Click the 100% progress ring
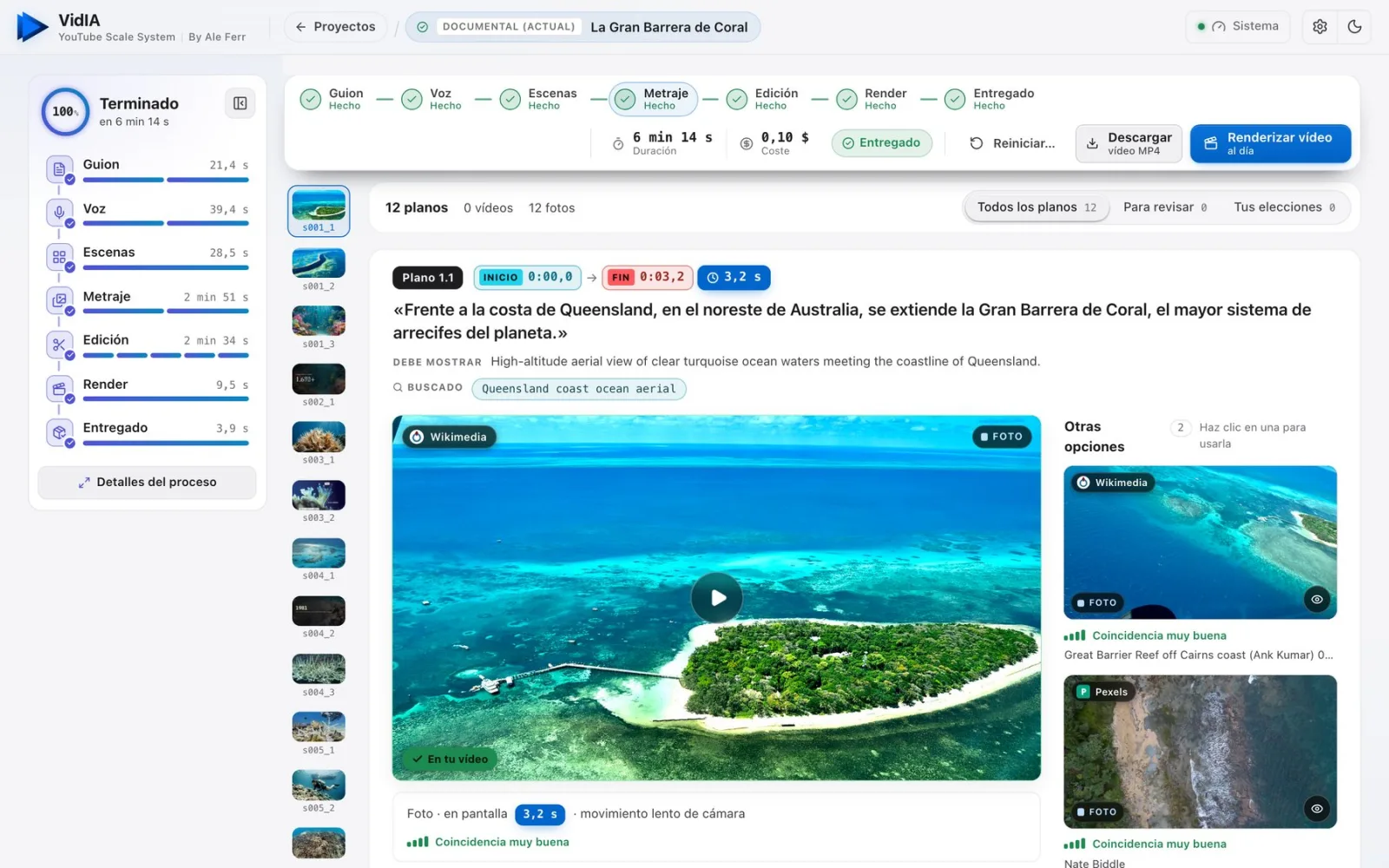1389x868 pixels. (65, 111)
